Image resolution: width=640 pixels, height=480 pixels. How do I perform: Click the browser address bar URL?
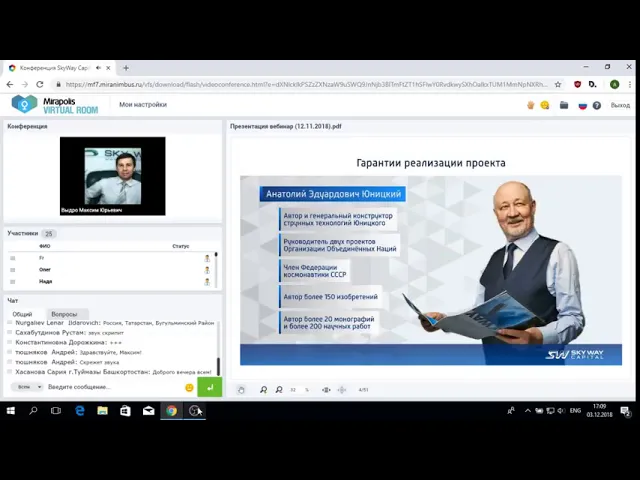(306, 84)
